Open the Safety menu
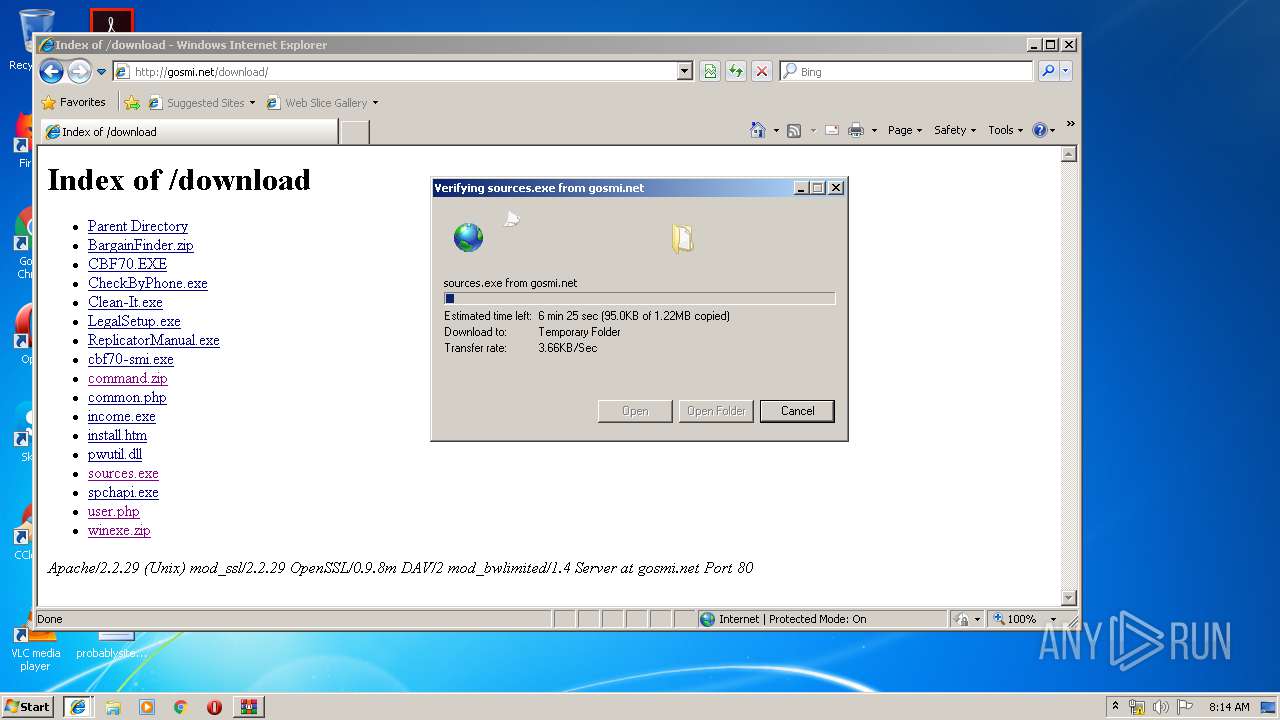Viewport: 1280px width, 720px height. tap(955, 130)
